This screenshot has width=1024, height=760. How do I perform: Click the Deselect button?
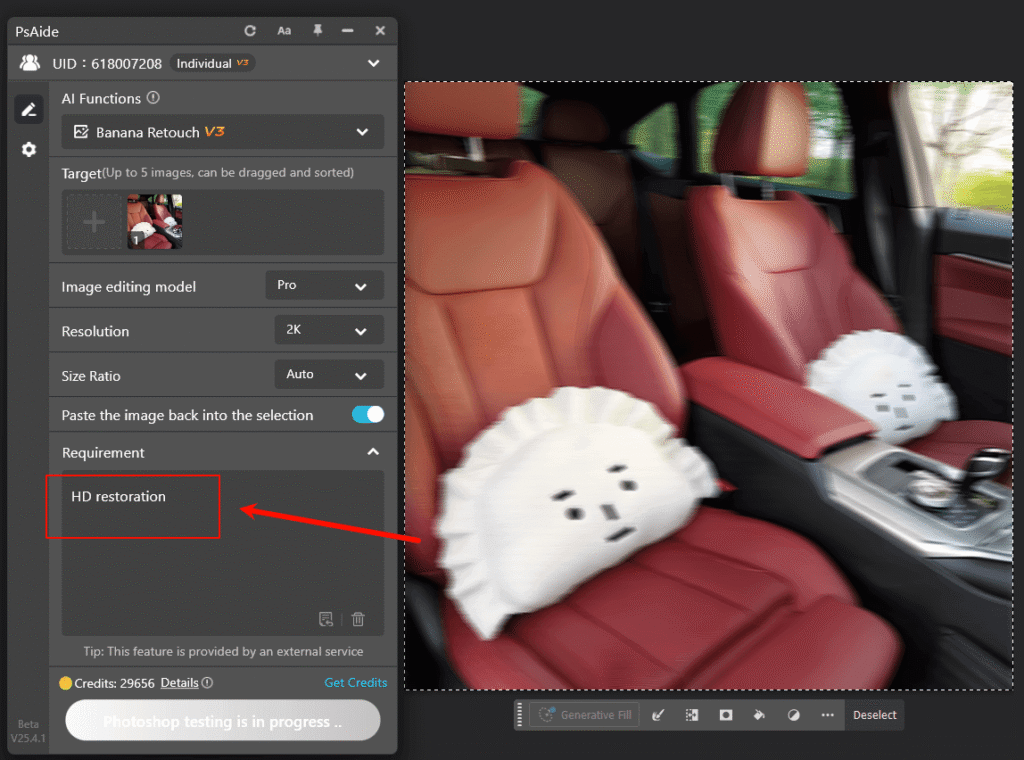(x=874, y=714)
